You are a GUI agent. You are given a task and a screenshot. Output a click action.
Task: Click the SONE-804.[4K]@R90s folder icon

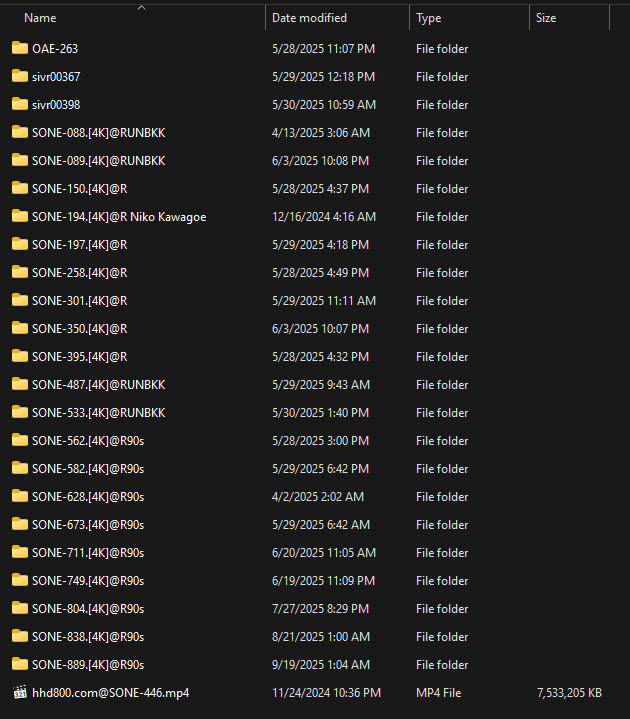[x=20, y=607]
